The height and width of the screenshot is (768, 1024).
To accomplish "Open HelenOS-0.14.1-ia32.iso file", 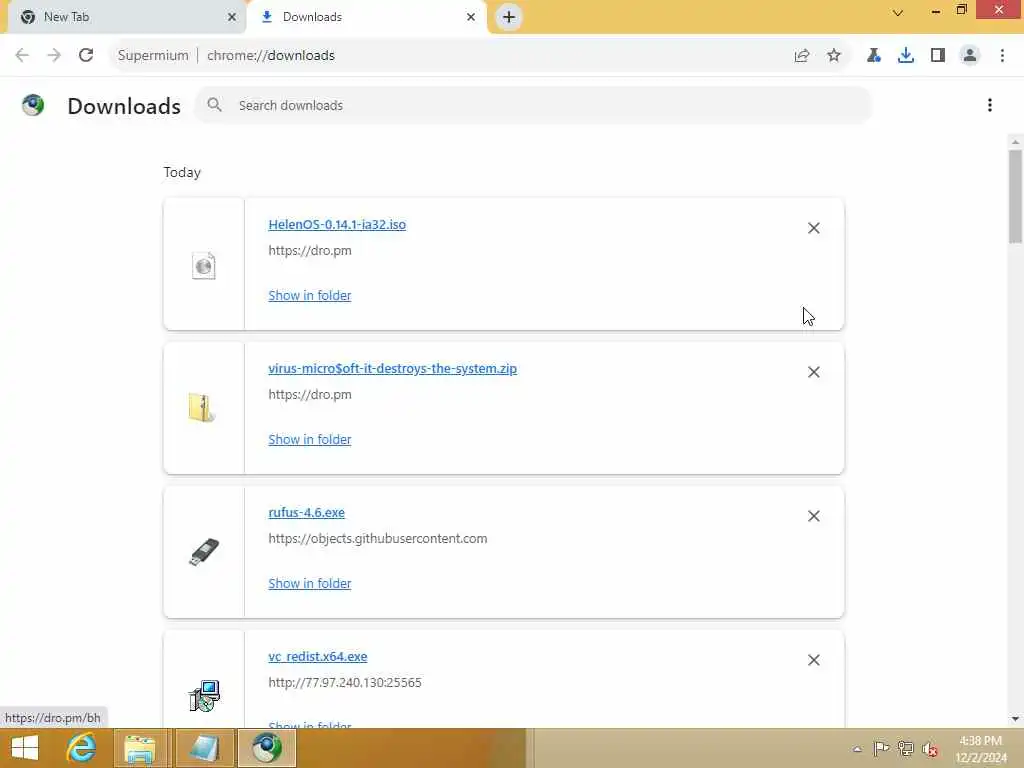I will click(x=337, y=225).
